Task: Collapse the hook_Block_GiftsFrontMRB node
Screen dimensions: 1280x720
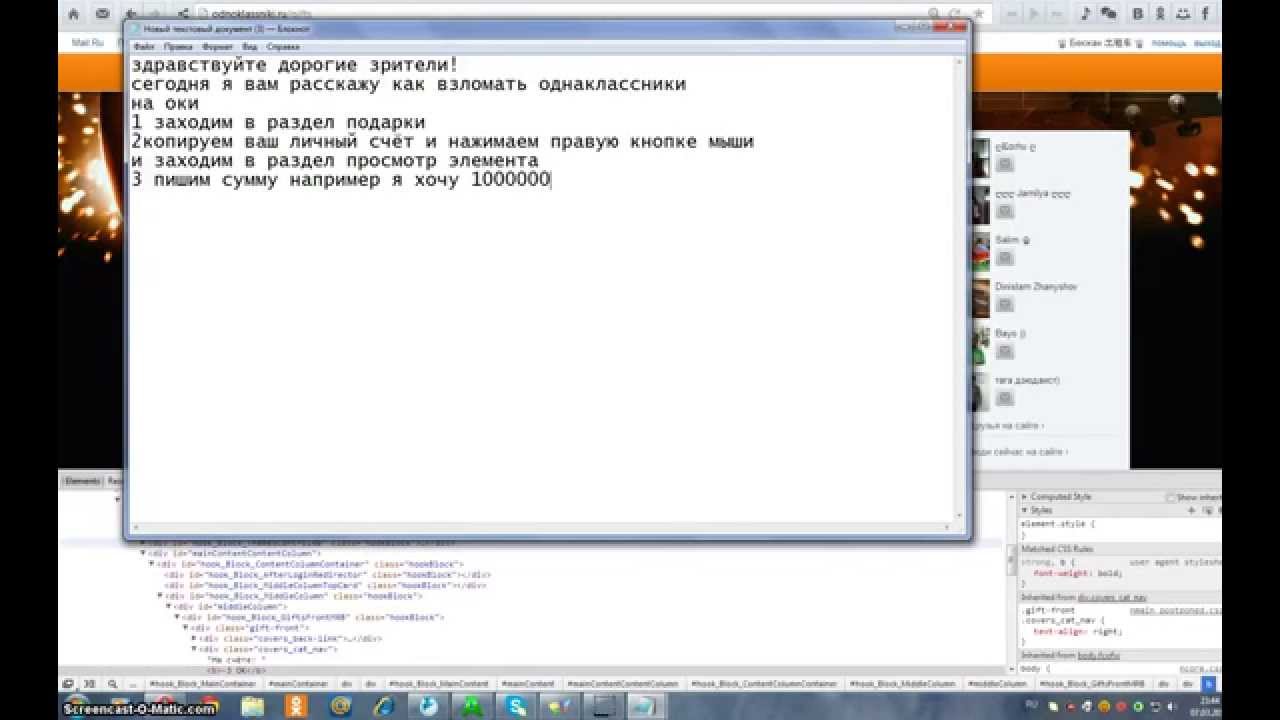Action: coord(177,617)
